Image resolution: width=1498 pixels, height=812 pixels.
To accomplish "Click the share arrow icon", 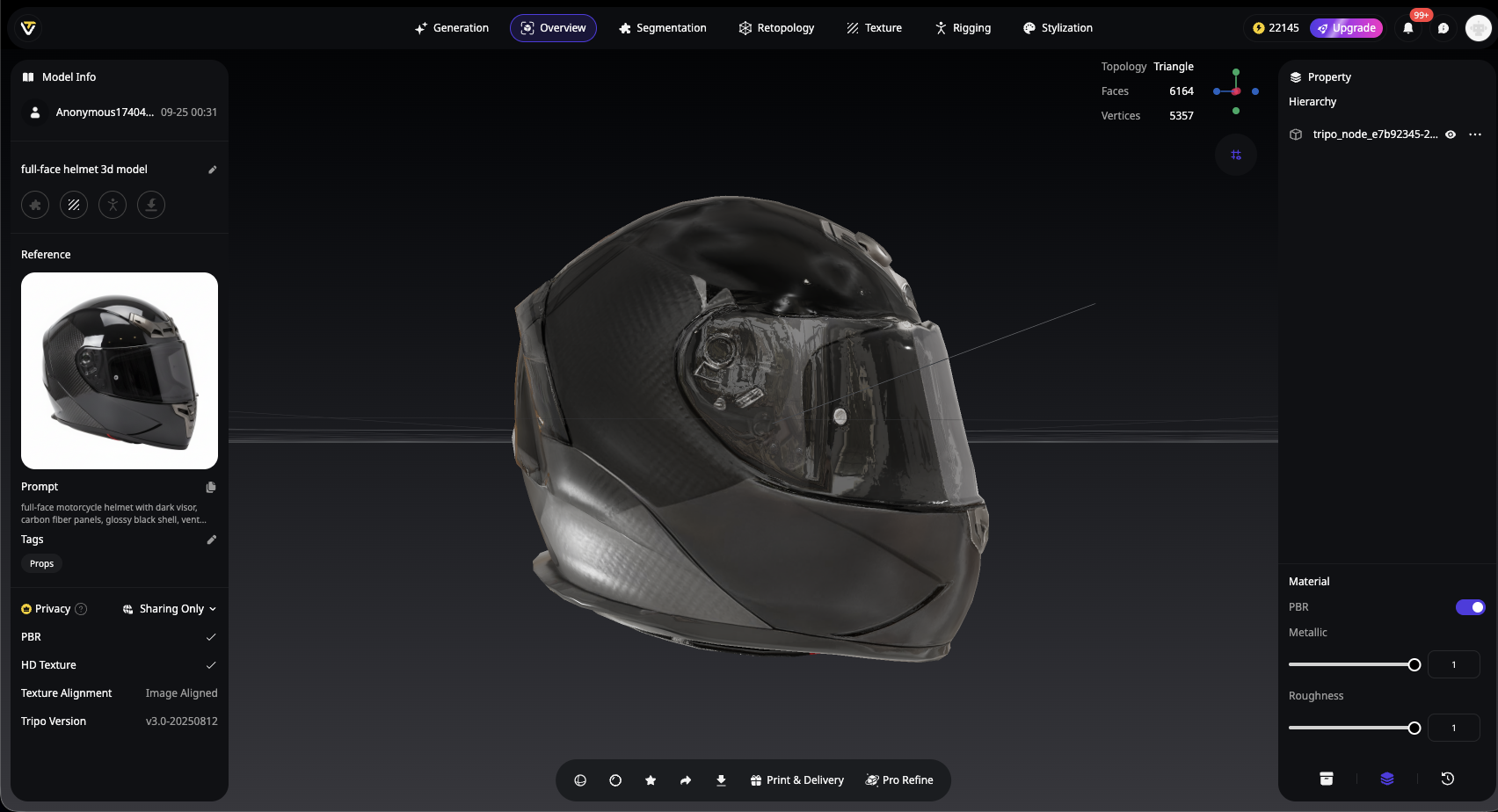I will coord(686,780).
